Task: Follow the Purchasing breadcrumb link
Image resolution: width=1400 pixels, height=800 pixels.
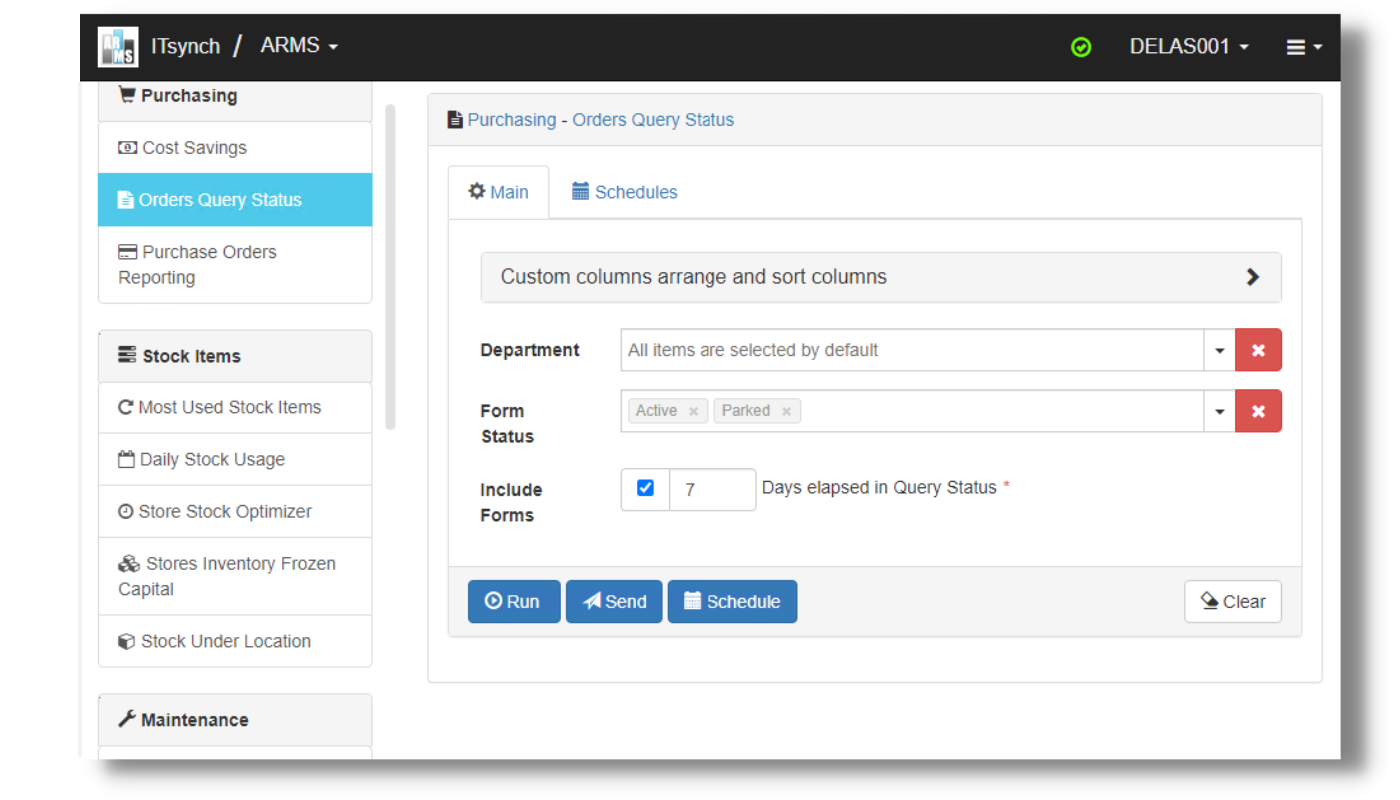Action: coord(511,119)
